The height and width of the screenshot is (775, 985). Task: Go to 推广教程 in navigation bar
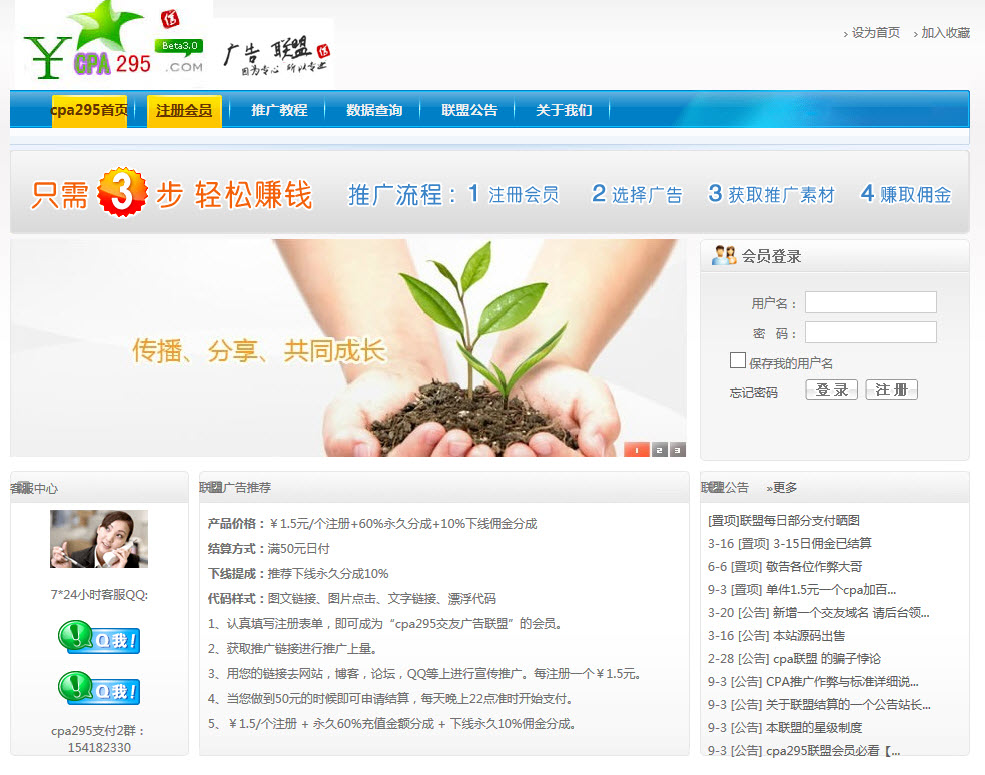[x=279, y=110]
